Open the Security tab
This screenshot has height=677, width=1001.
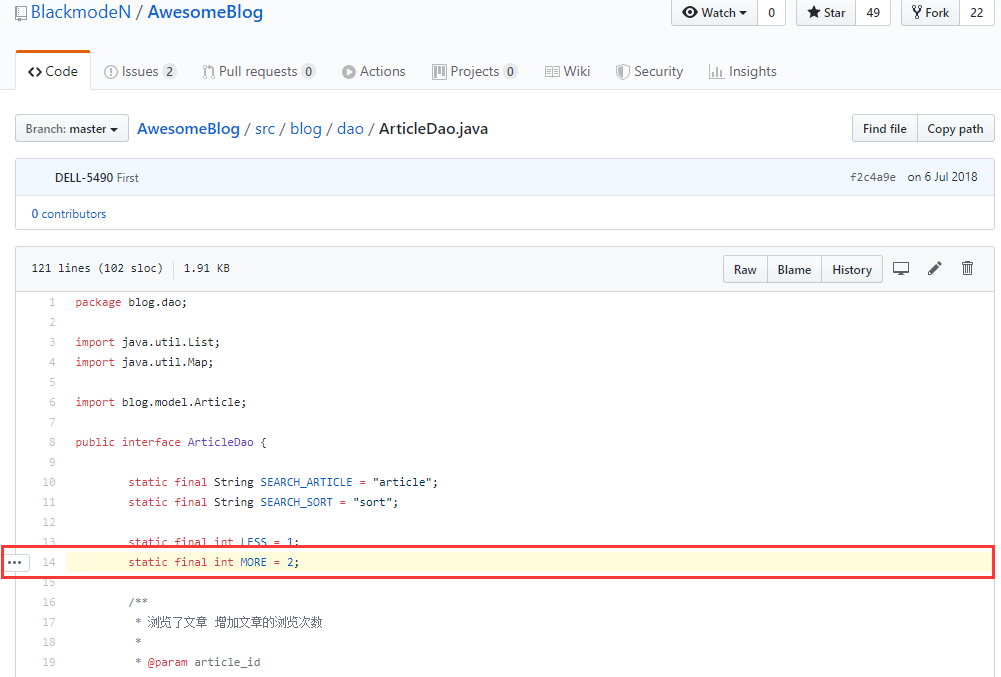(x=649, y=72)
